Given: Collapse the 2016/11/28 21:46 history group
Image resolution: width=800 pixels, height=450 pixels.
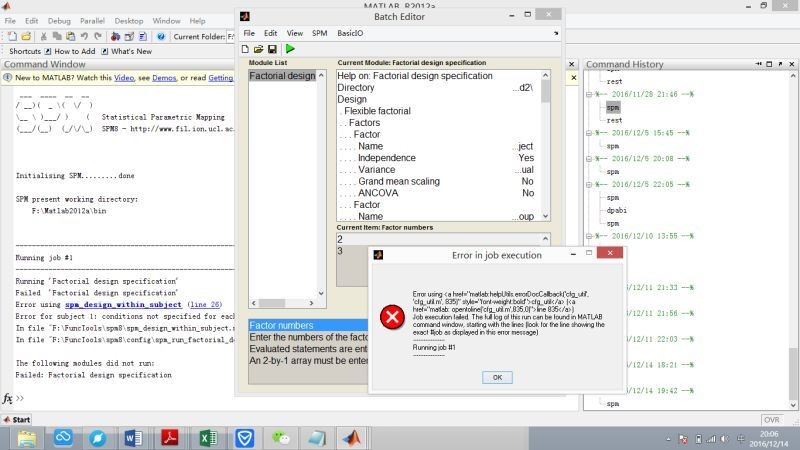Looking at the screenshot, I should (589, 94).
